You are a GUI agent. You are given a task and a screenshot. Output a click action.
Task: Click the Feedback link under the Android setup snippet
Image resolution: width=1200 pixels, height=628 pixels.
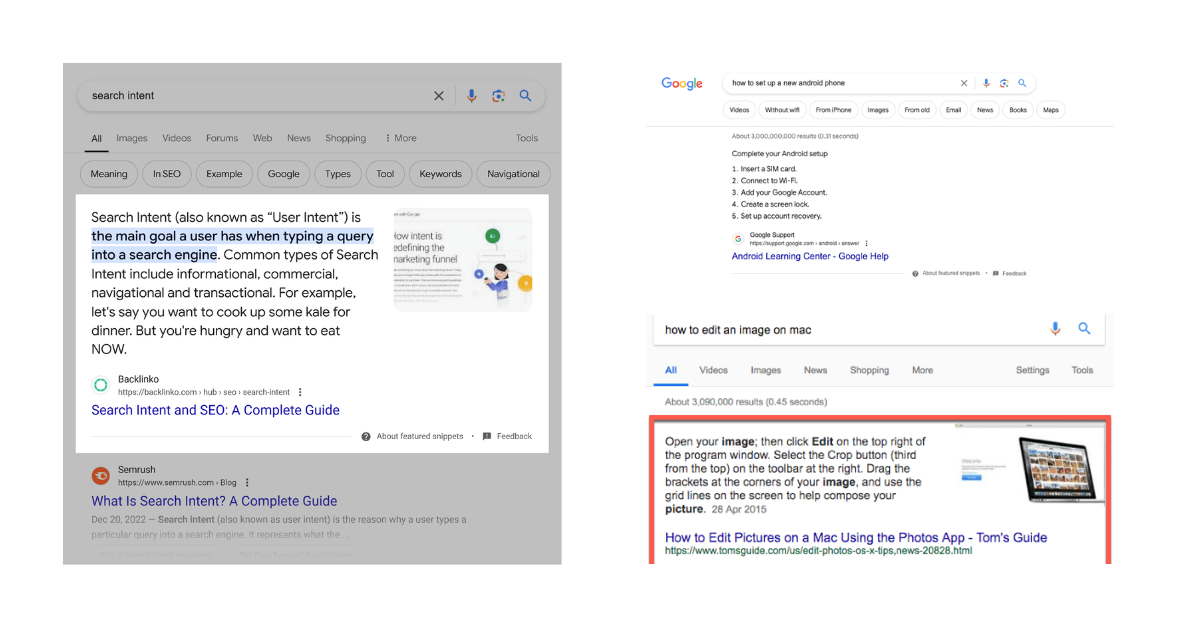point(1014,273)
